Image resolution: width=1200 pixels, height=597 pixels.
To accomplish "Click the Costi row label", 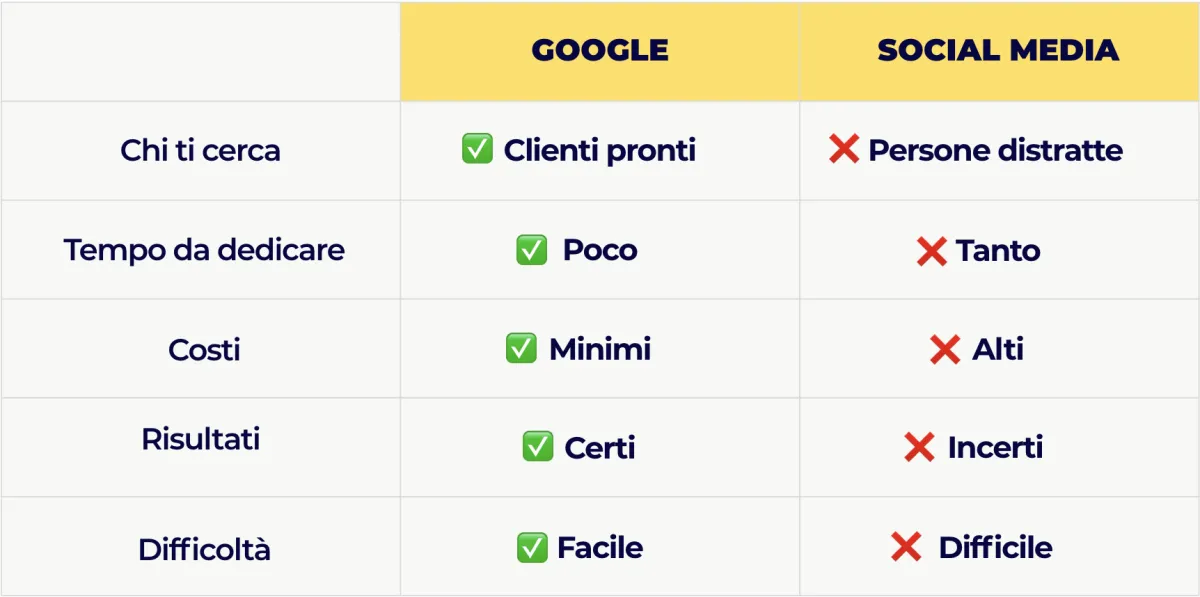I will [204, 350].
